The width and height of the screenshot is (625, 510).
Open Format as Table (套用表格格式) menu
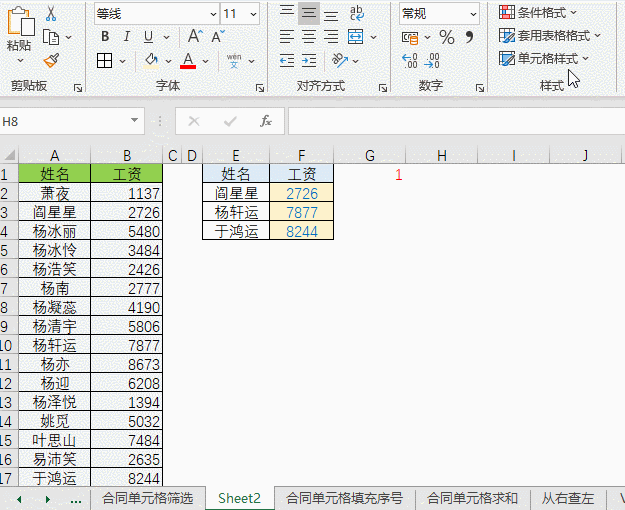549,36
